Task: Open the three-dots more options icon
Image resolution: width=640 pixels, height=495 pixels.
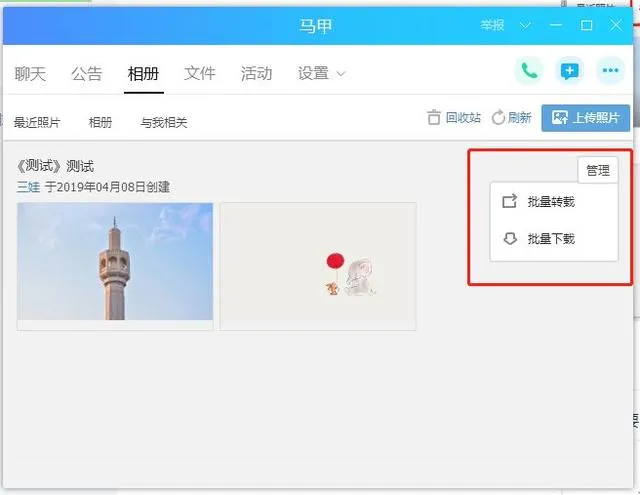Action: 611,71
